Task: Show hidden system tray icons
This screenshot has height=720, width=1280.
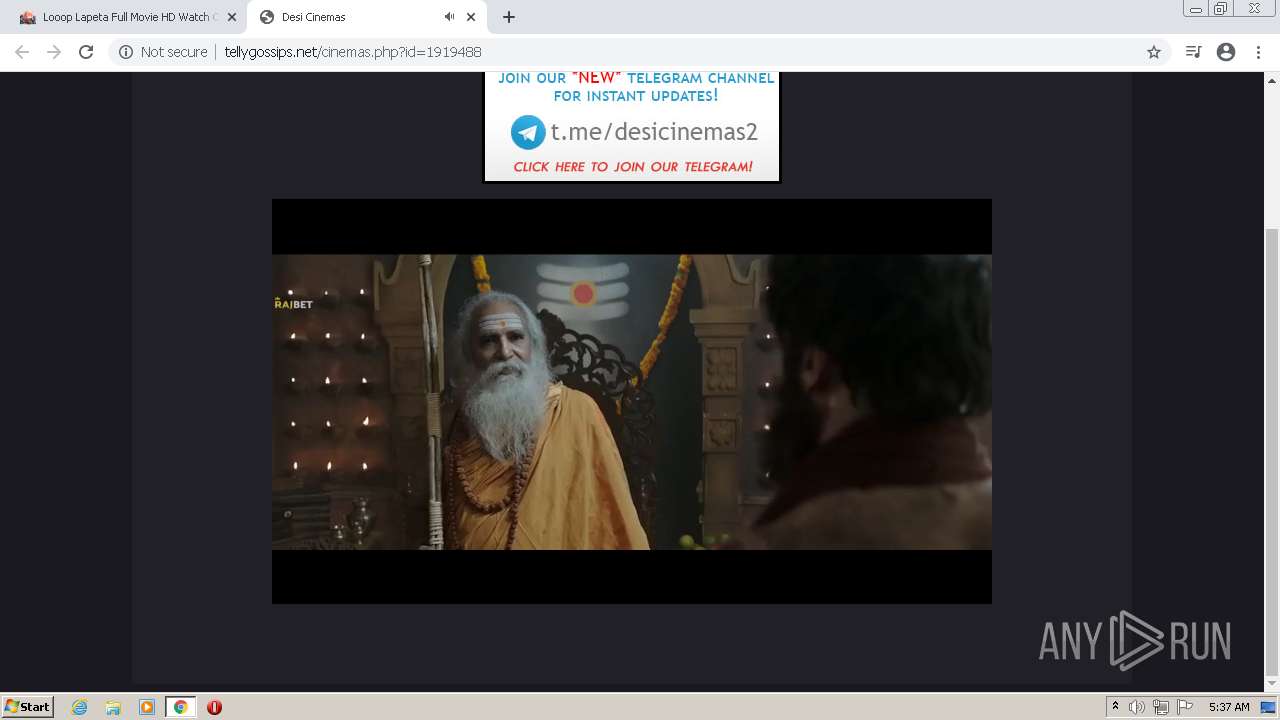Action: point(1115,707)
